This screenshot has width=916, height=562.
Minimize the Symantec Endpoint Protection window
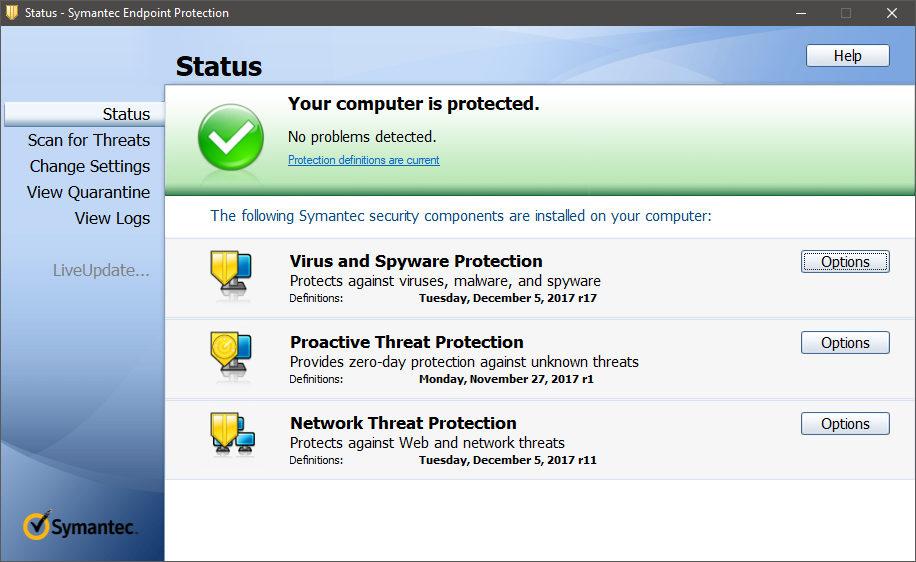point(801,13)
